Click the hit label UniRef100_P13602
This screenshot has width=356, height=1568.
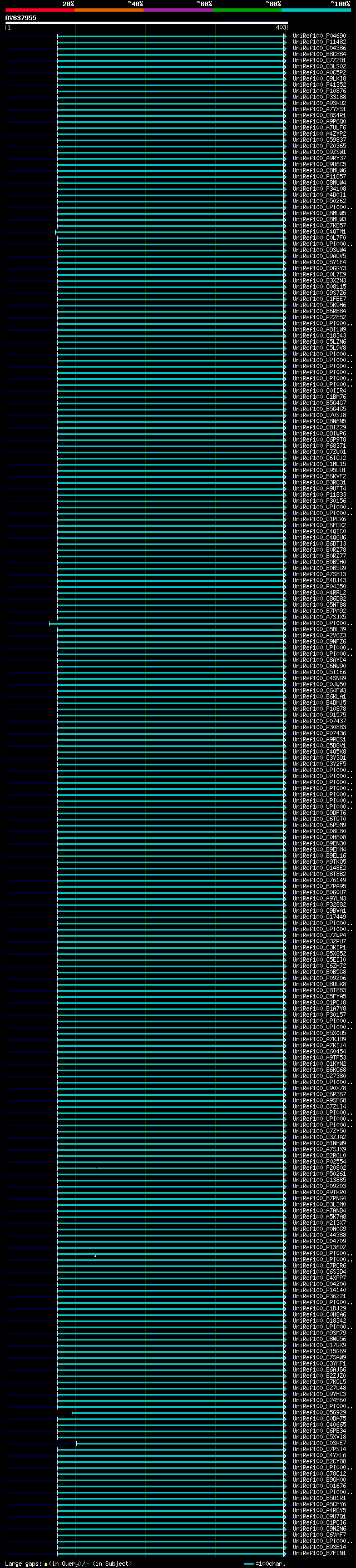(319, 1247)
